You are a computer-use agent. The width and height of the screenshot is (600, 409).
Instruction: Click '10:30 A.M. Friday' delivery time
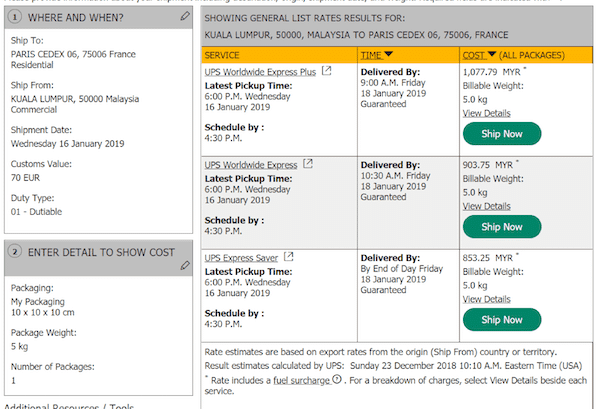(395, 176)
